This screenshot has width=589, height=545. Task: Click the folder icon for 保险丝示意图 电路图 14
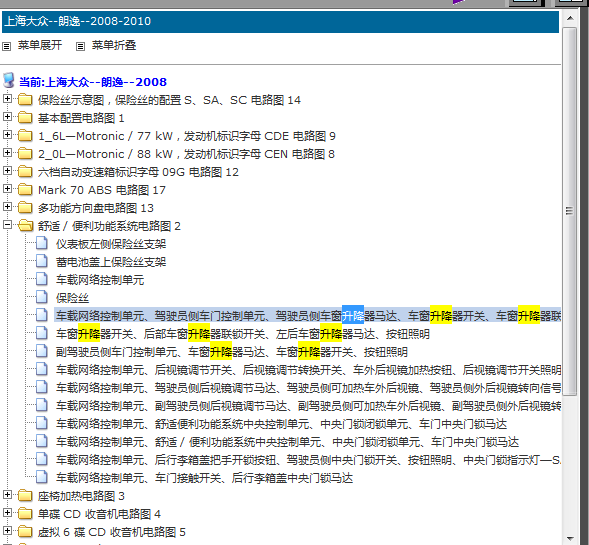25,100
